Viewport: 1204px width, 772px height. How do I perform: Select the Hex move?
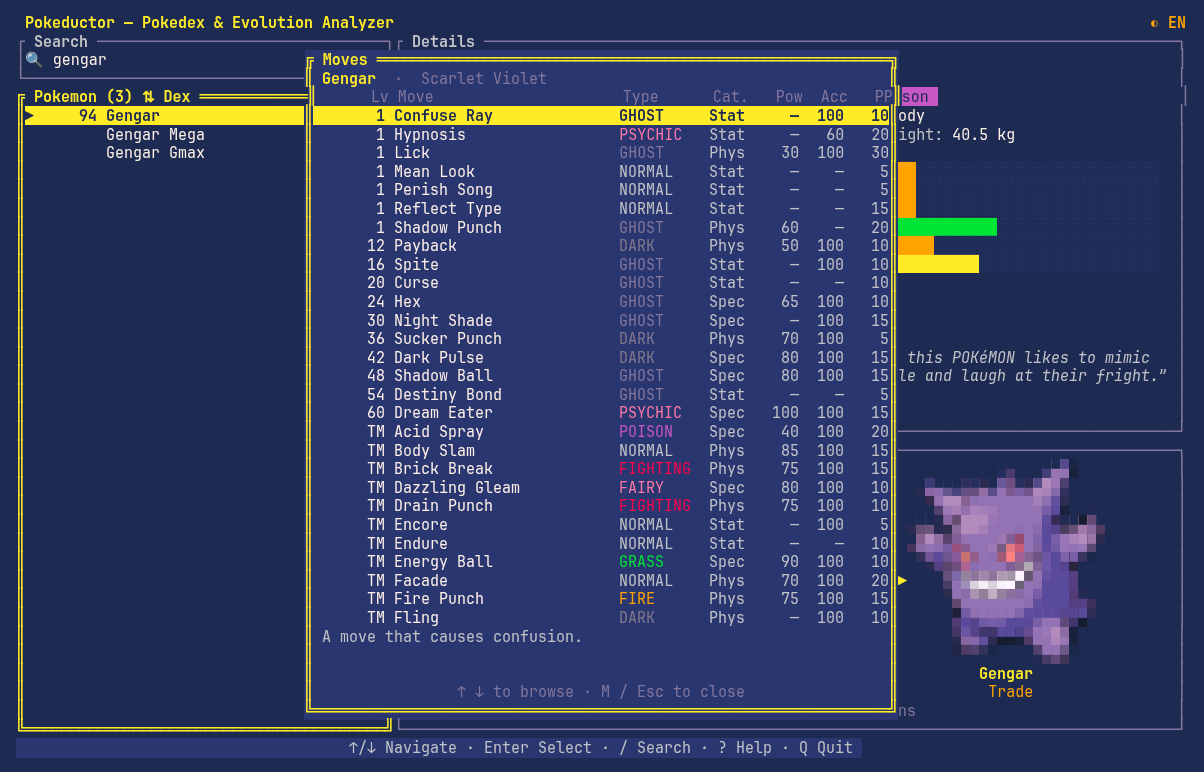[x=602, y=301]
